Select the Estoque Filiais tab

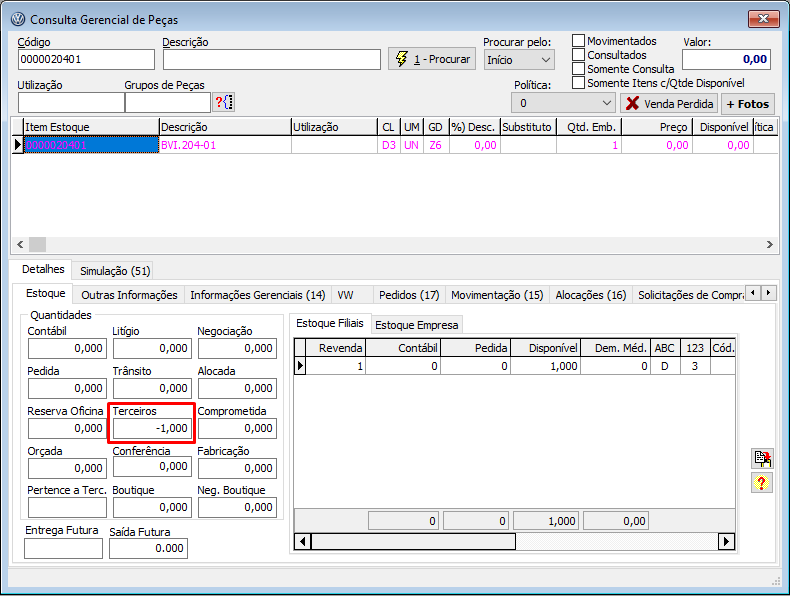tap(330, 323)
